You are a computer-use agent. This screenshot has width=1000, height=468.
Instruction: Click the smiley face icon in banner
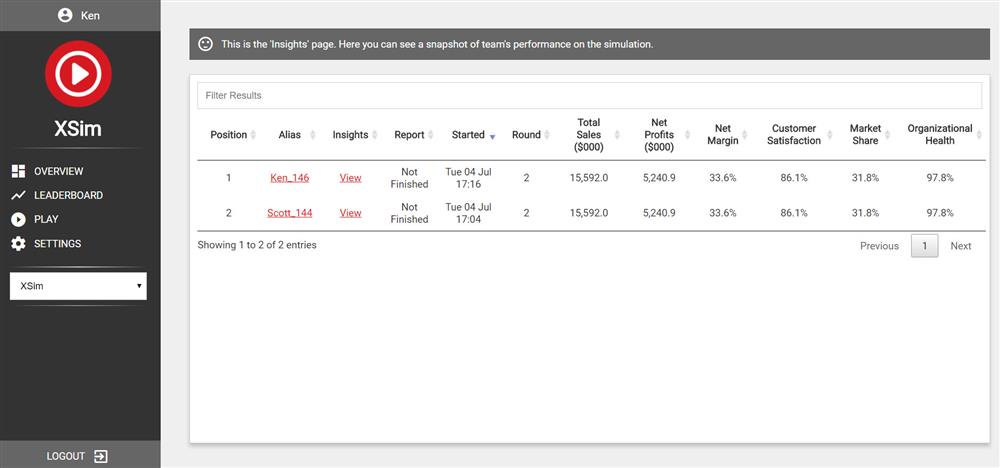[205, 44]
